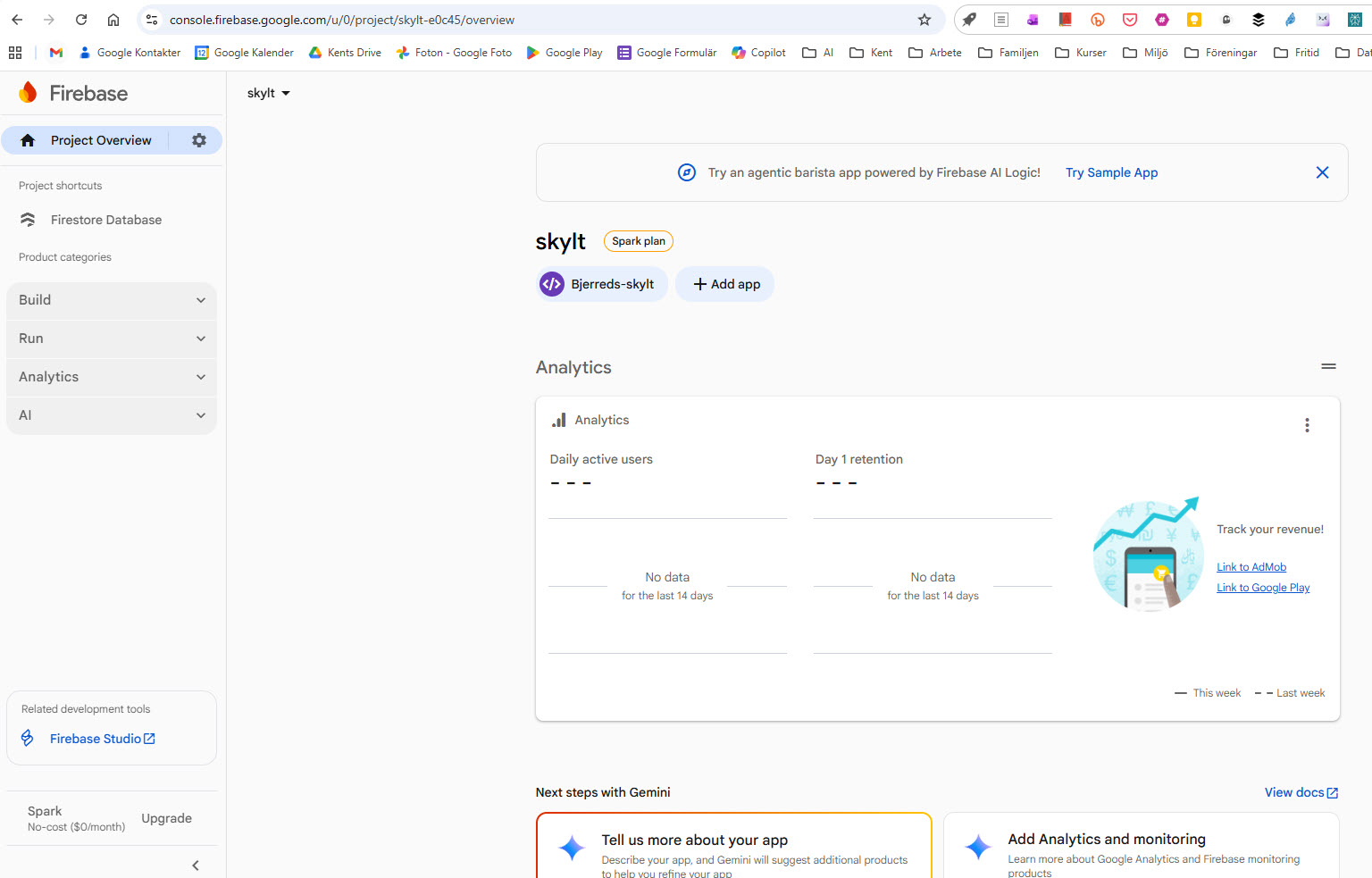The height and width of the screenshot is (878, 1372).
Task: Click the site information icon in address bar
Action: point(152,20)
